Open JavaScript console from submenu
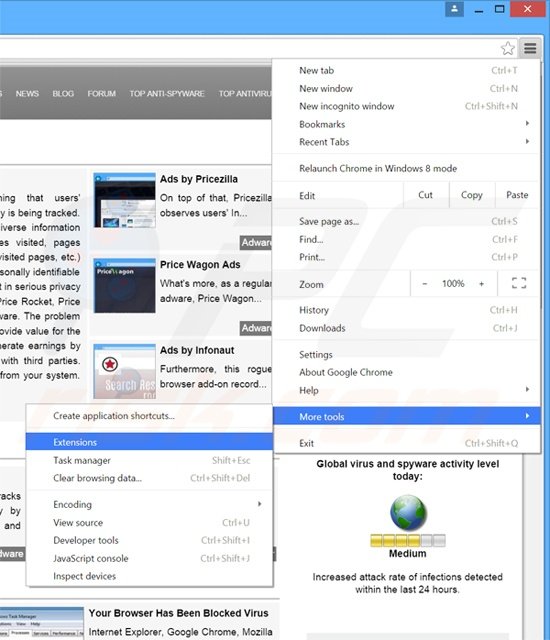 tap(149, 558)
